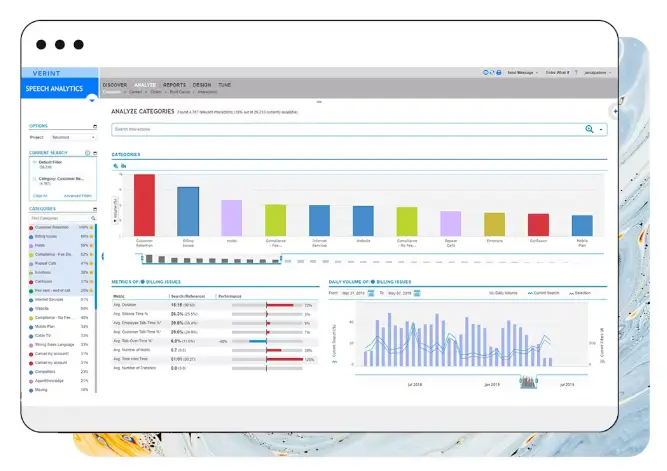Click the Avg. Duration metric row
The image size is (667, 471).
(x=214, y=305)
